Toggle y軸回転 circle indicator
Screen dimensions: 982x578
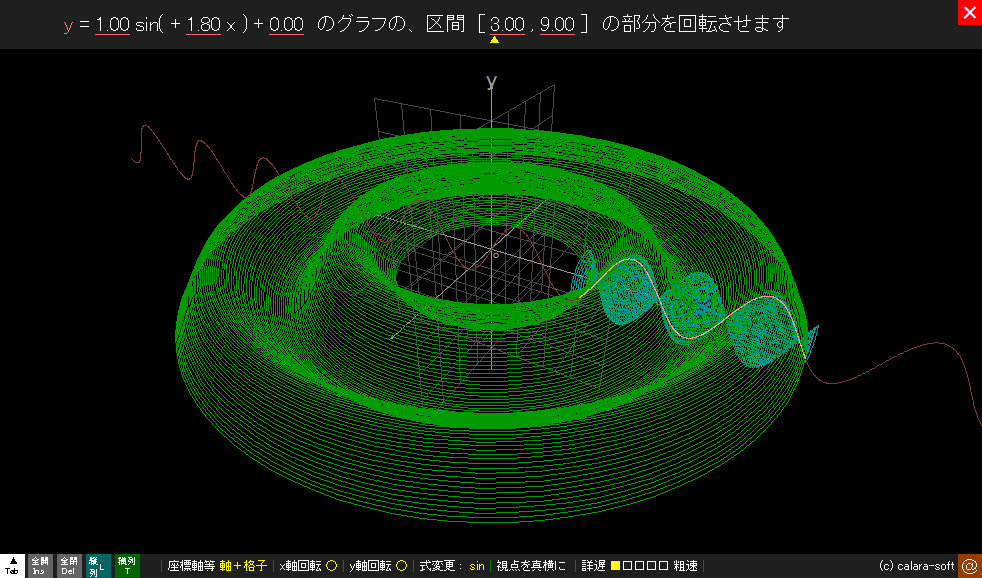[401, 566]
